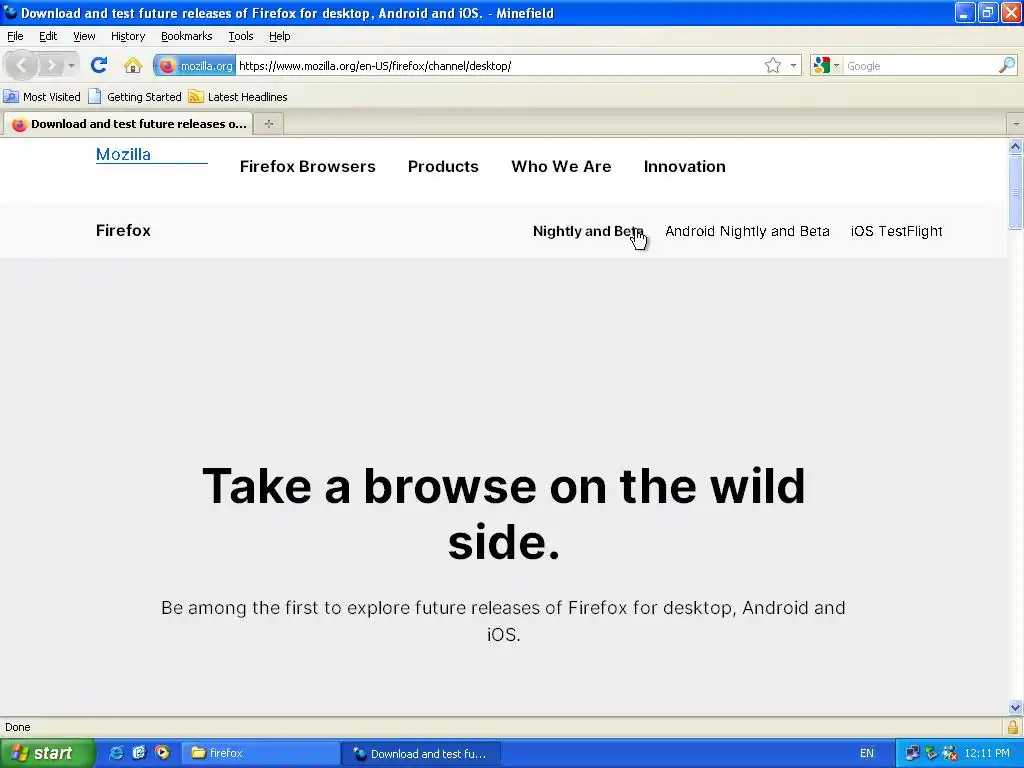Screen dimensions: 1024x768
Task: Open the Edit menu
Action: 48,37
